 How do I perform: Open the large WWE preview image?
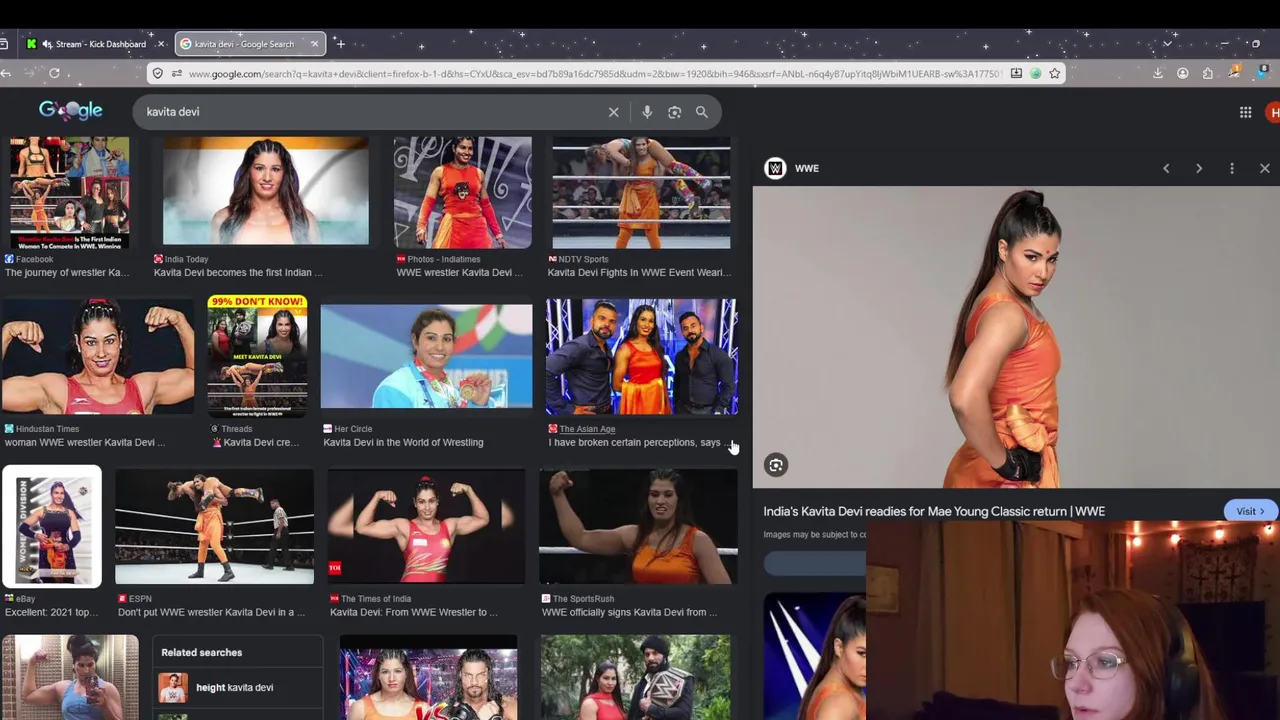click(x=1016, y=337)
